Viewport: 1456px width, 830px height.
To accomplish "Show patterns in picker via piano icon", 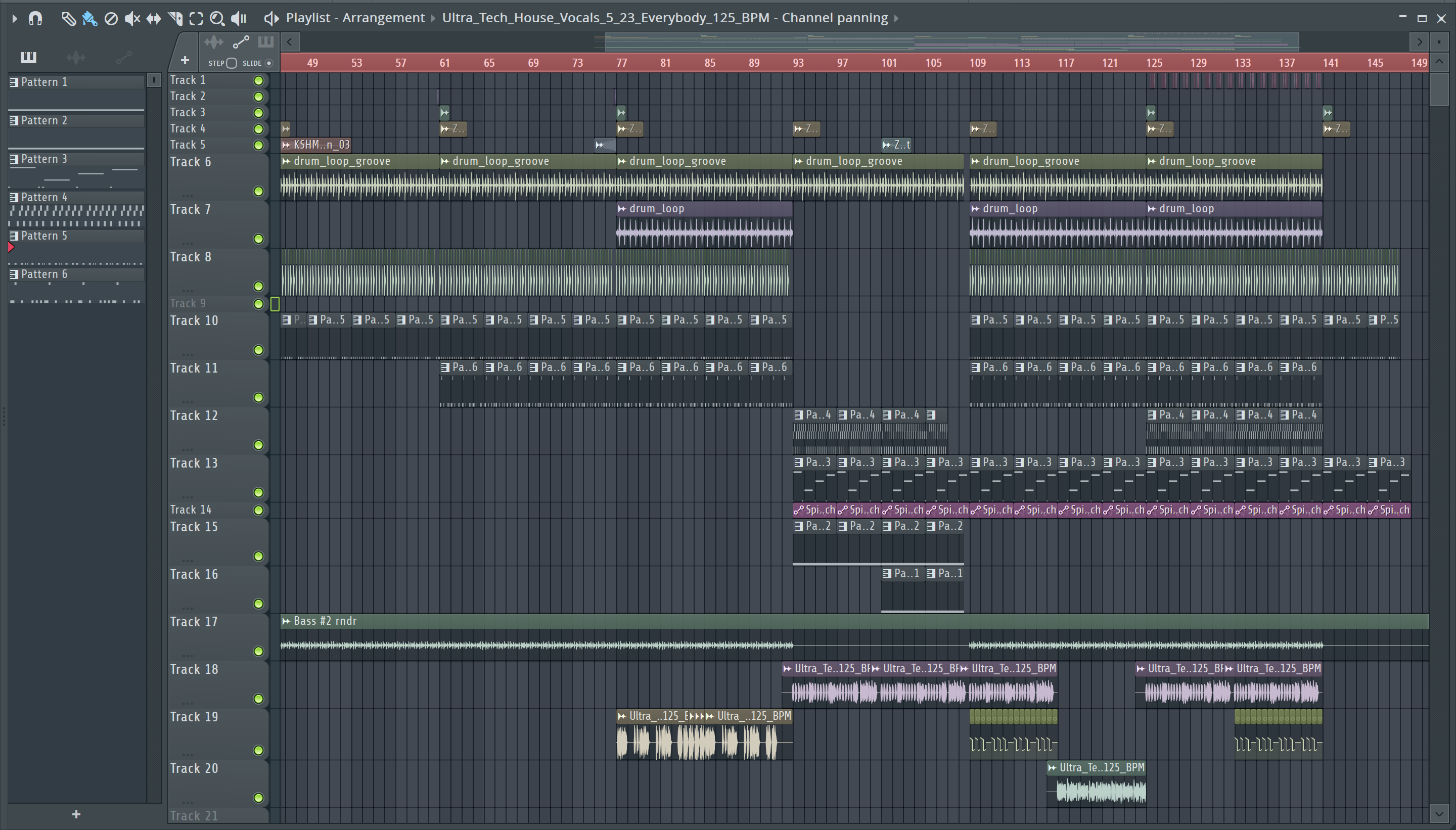I will pyautogui.click(x=28, y=57).
